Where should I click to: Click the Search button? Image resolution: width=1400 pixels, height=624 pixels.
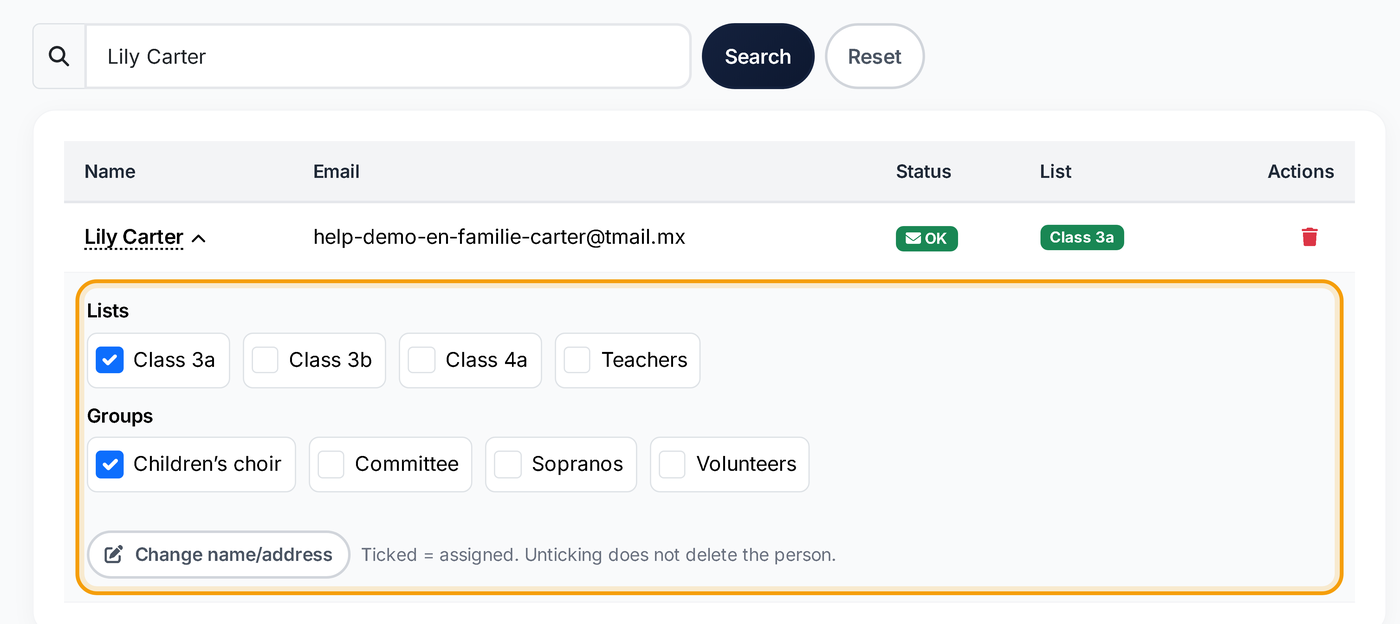tap(758, 56)
